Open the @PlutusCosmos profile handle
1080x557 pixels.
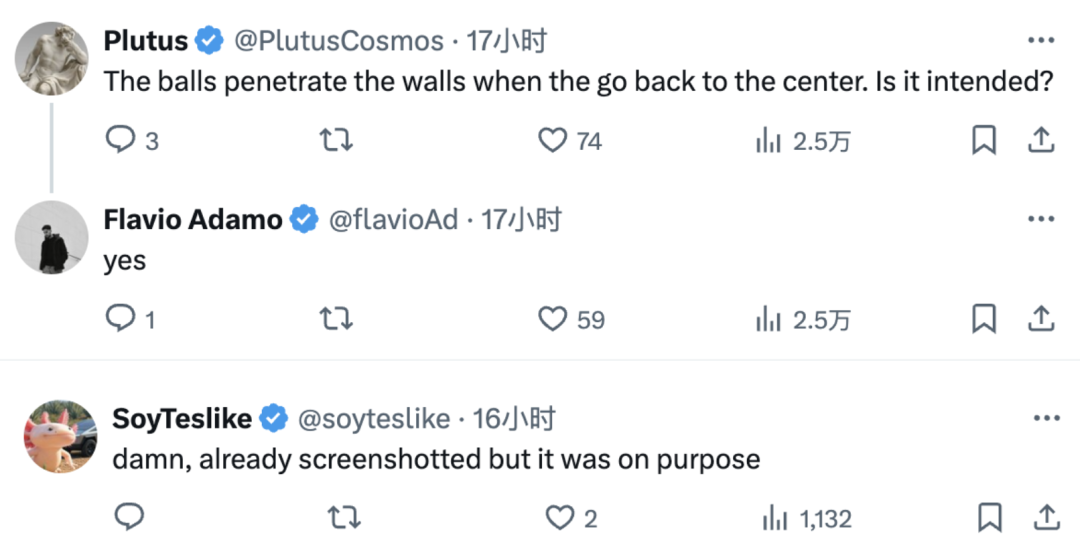click(338, 41)
